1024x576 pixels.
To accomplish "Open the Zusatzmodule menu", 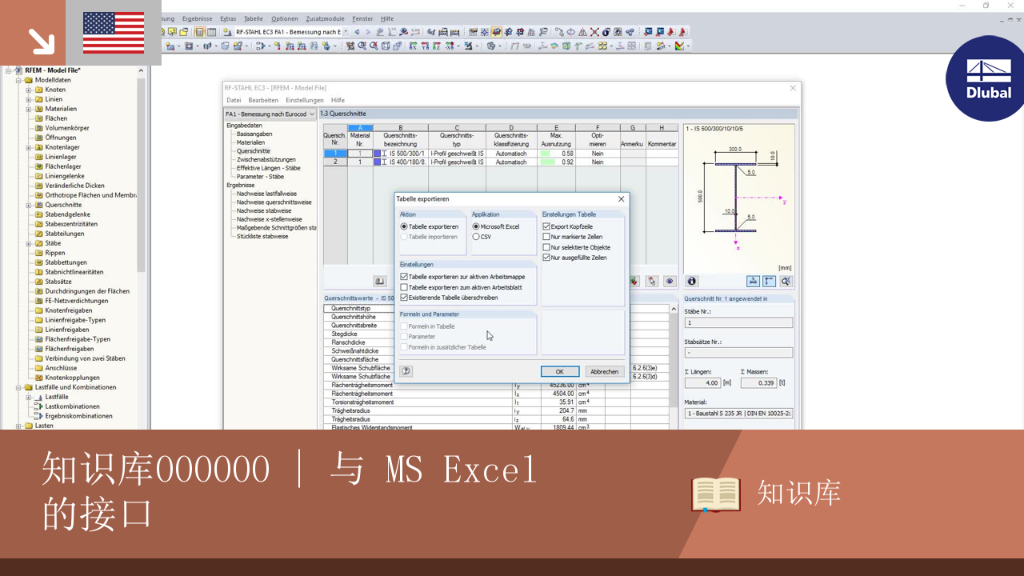I will point(325,19).
